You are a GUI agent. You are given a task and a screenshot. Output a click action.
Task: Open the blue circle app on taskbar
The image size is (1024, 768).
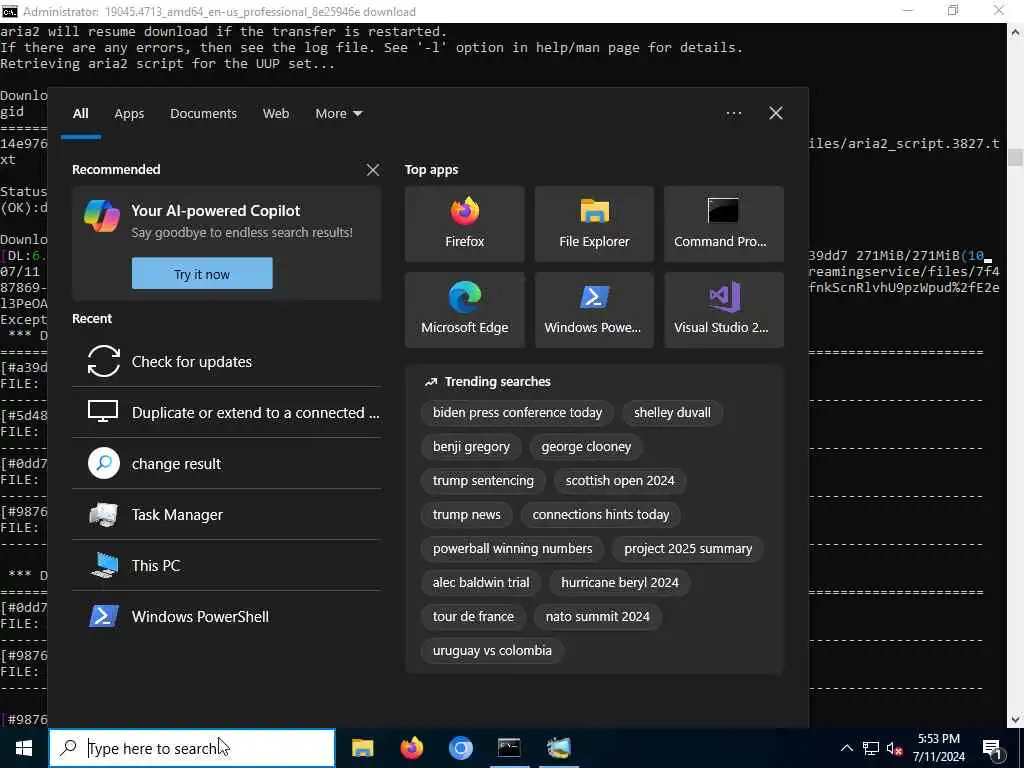click(460, 748)
